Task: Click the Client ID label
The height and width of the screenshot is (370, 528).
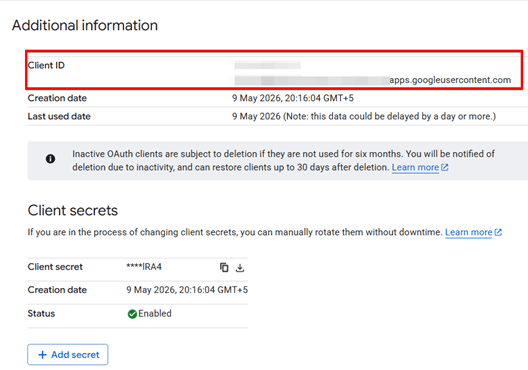Action: (x=46, y=65)
